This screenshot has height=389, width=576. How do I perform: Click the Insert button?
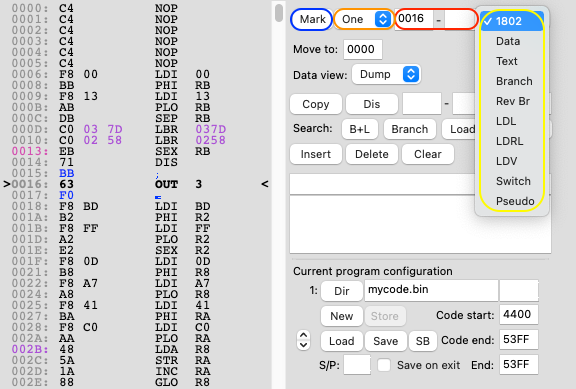tap(316, 154)
